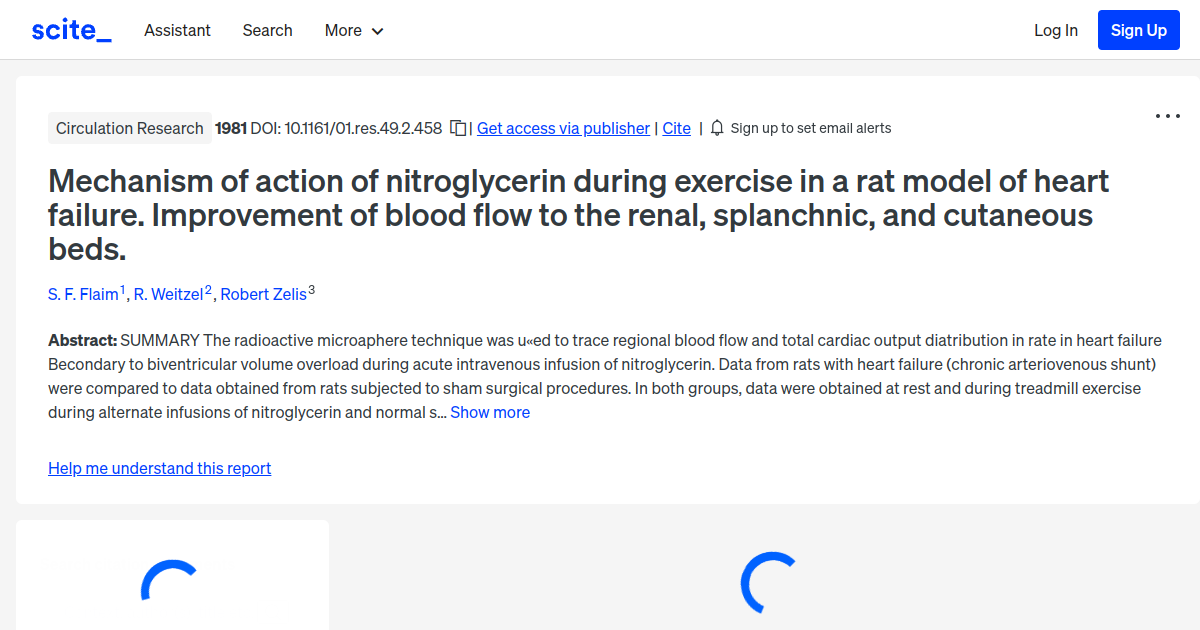Click the Sign Up button
This screenshot has height=630, width=1200.
(1138, 30)
